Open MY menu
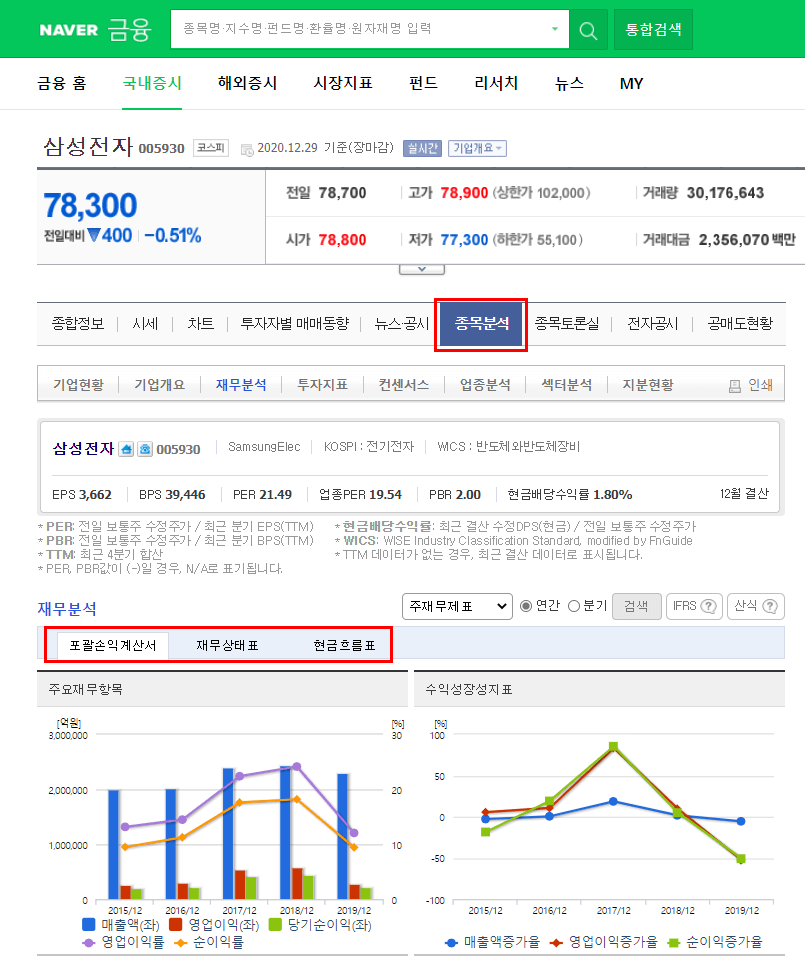This screenshot has width=805, height=963. point(631,84)
